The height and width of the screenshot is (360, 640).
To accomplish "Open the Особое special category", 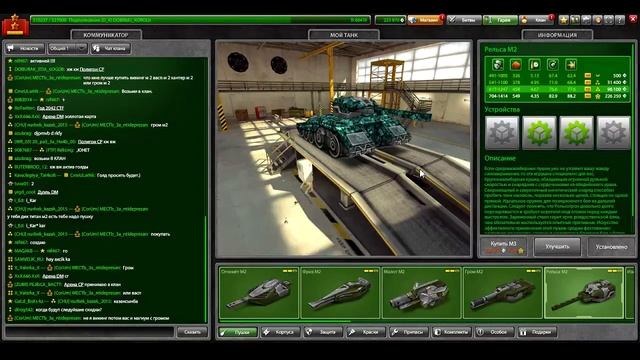I will [494, 332].
